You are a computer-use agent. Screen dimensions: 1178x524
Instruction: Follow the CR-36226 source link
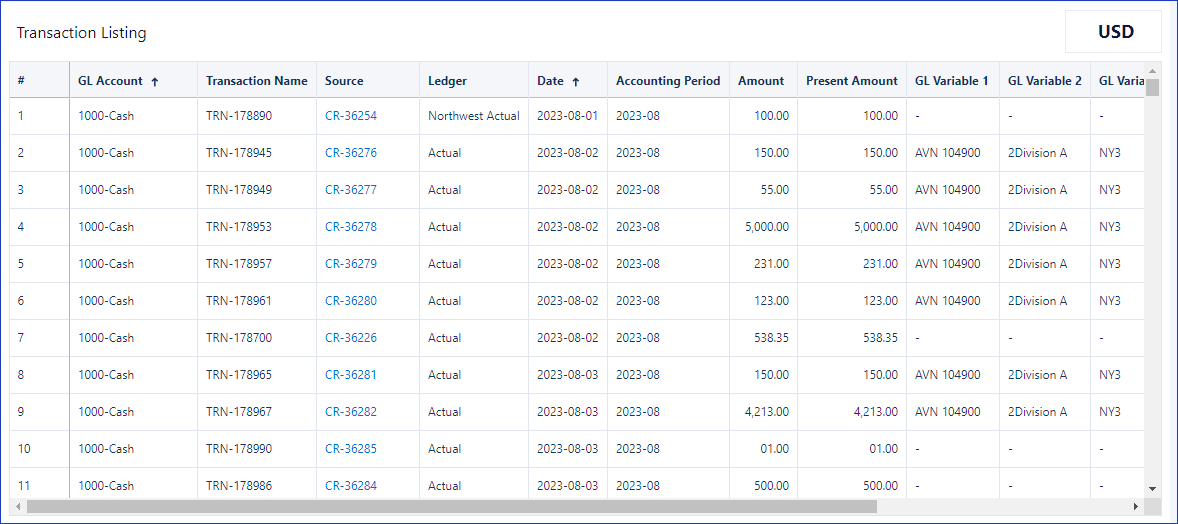pyautogui.click(x=351, y=338)
